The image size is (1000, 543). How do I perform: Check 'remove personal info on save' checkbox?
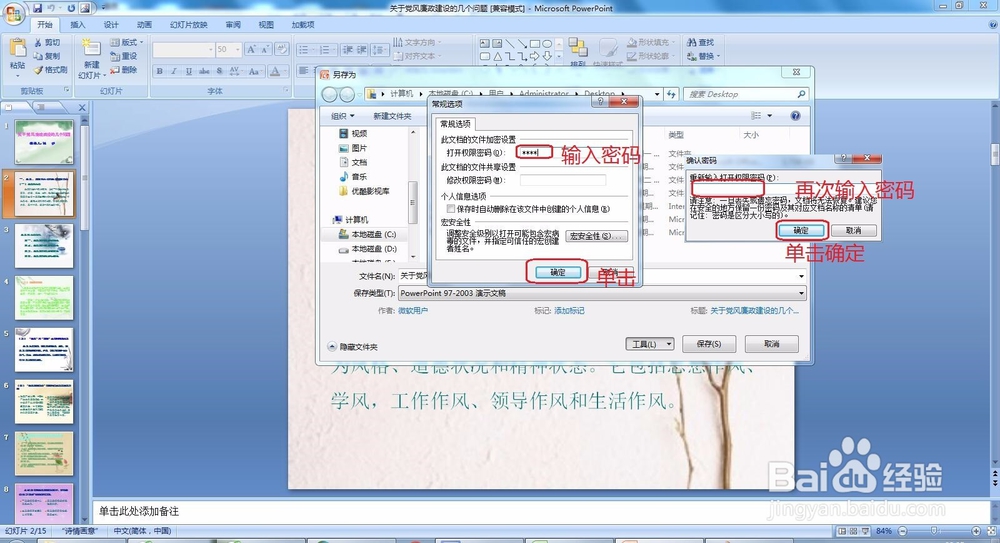coord(451,209)
